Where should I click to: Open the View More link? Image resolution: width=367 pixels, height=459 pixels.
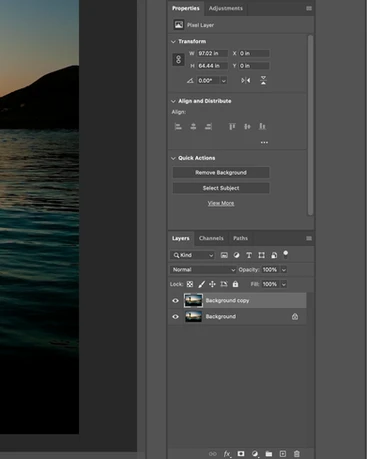tap(221, 203)
